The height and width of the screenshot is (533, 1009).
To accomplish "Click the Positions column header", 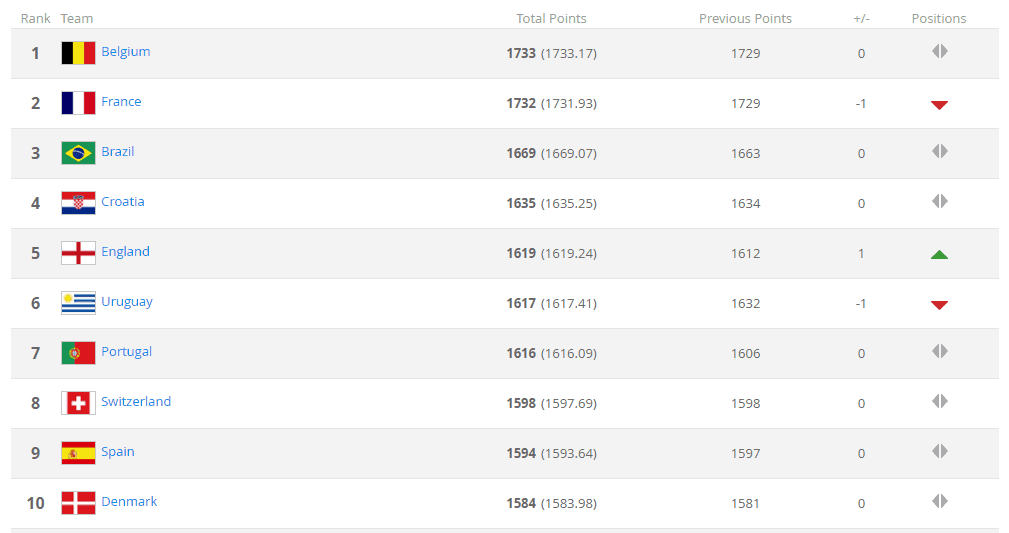I will (x=939, y=19).
